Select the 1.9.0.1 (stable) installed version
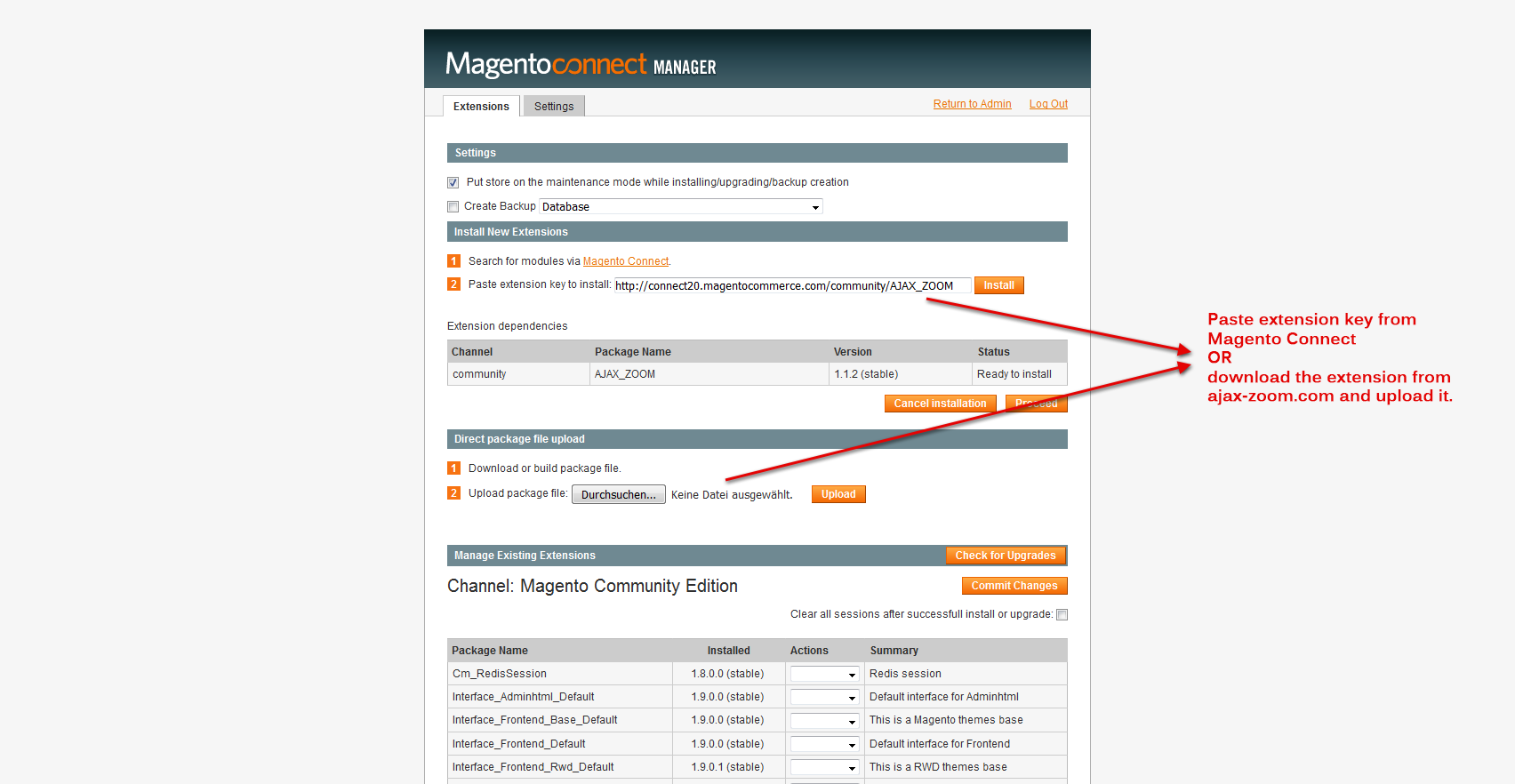Viewport: 1515px width, 784px height. tap(727, 767)
